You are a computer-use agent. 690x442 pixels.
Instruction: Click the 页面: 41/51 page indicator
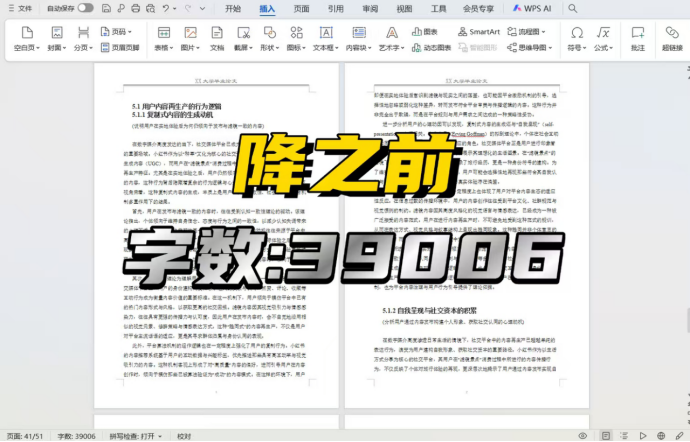tap(25, 436)
